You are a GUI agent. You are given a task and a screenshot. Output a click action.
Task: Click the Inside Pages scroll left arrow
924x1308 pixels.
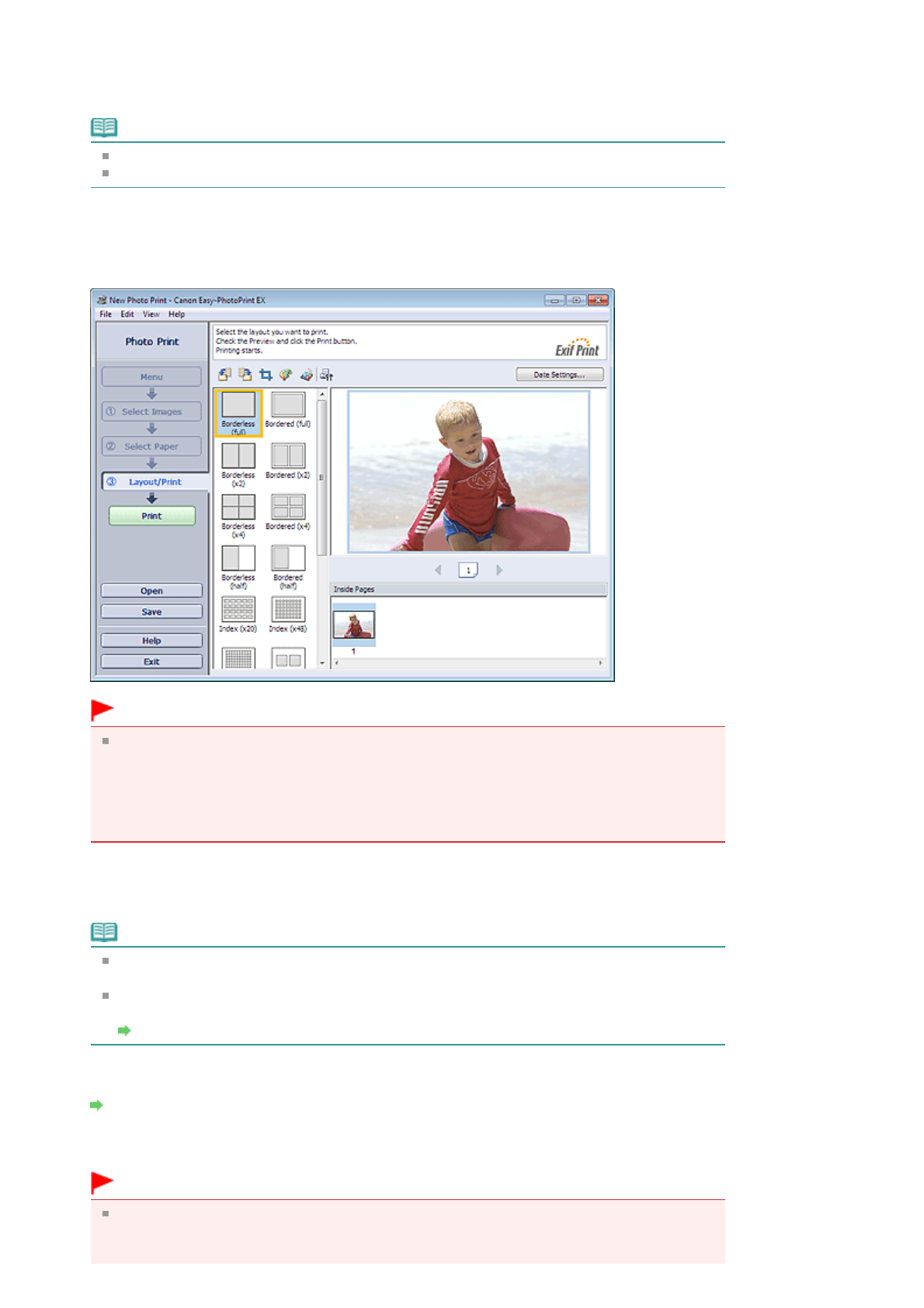coord(336,663)
